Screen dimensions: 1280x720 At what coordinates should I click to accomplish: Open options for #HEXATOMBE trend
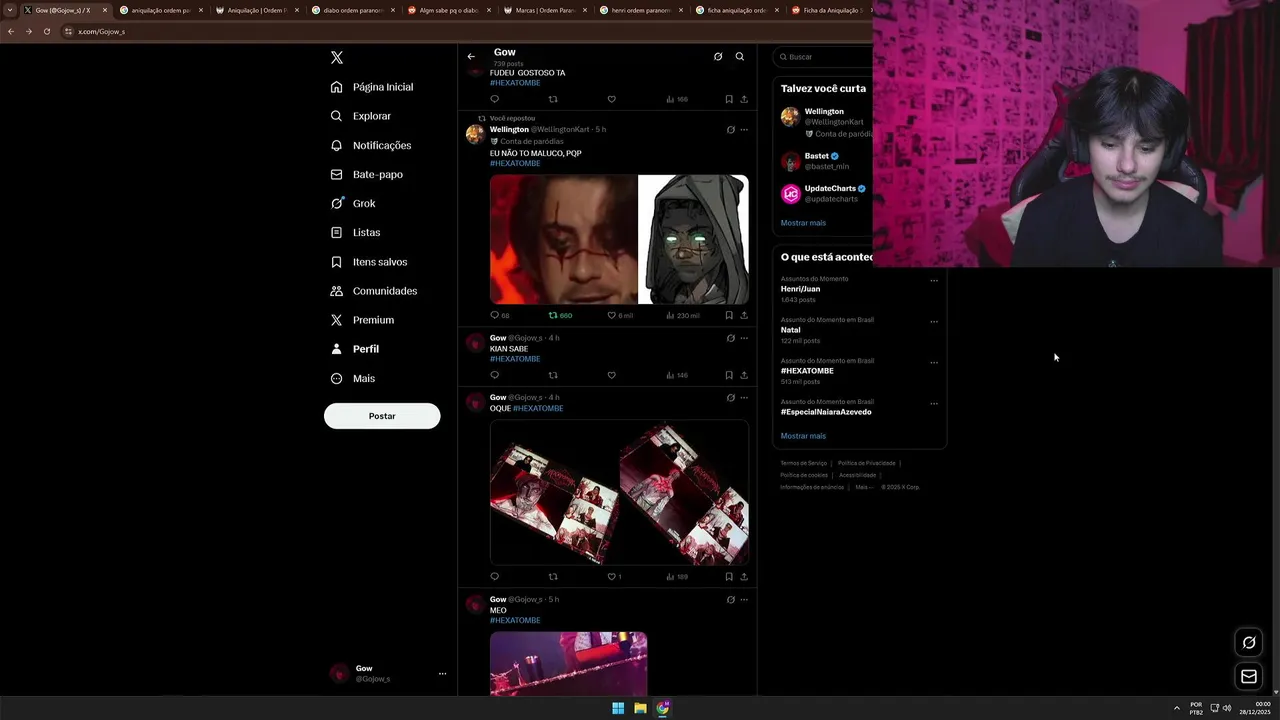tap(934, 363)
